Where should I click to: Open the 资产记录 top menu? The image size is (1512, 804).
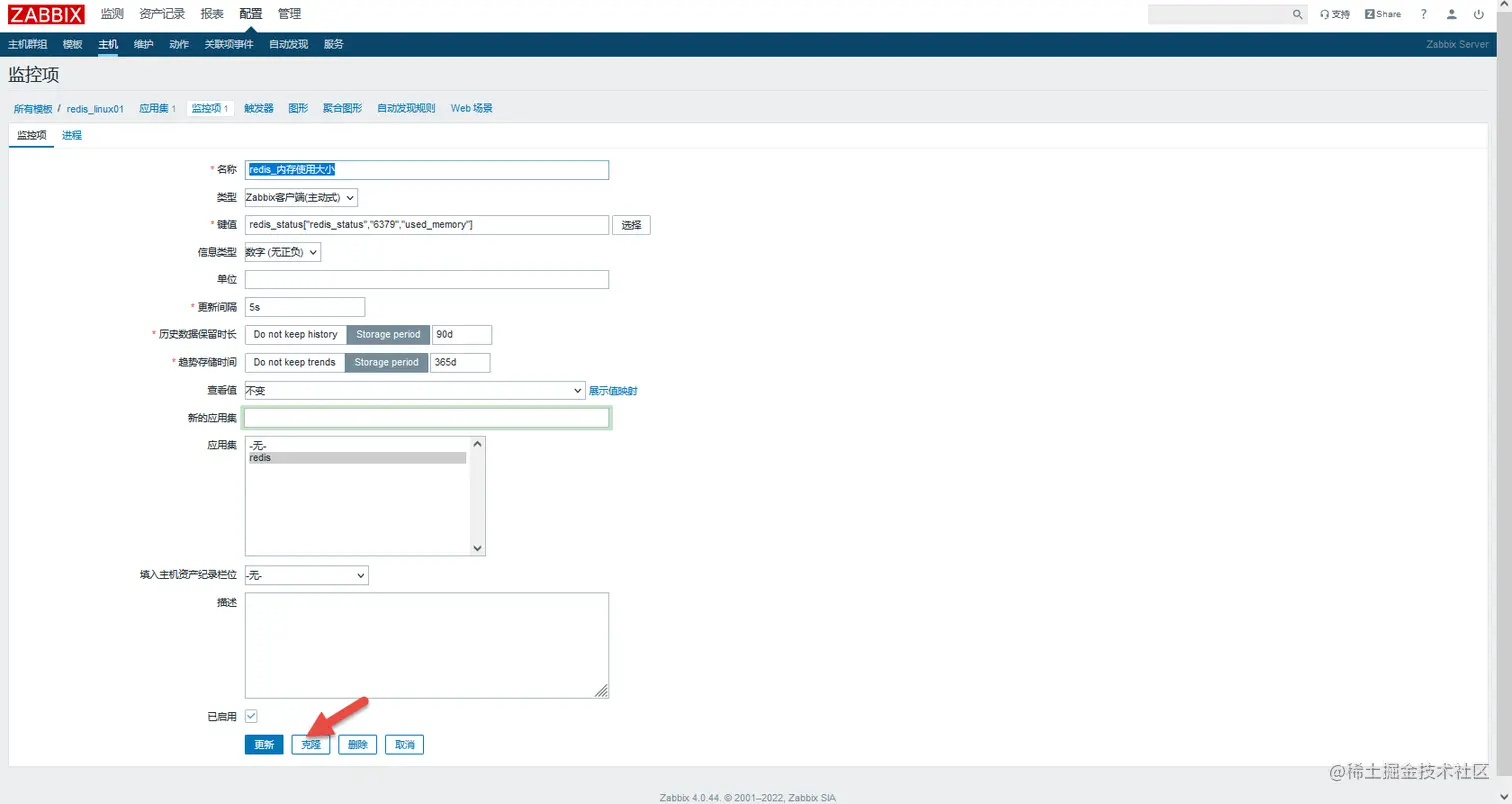click(162, 14)
